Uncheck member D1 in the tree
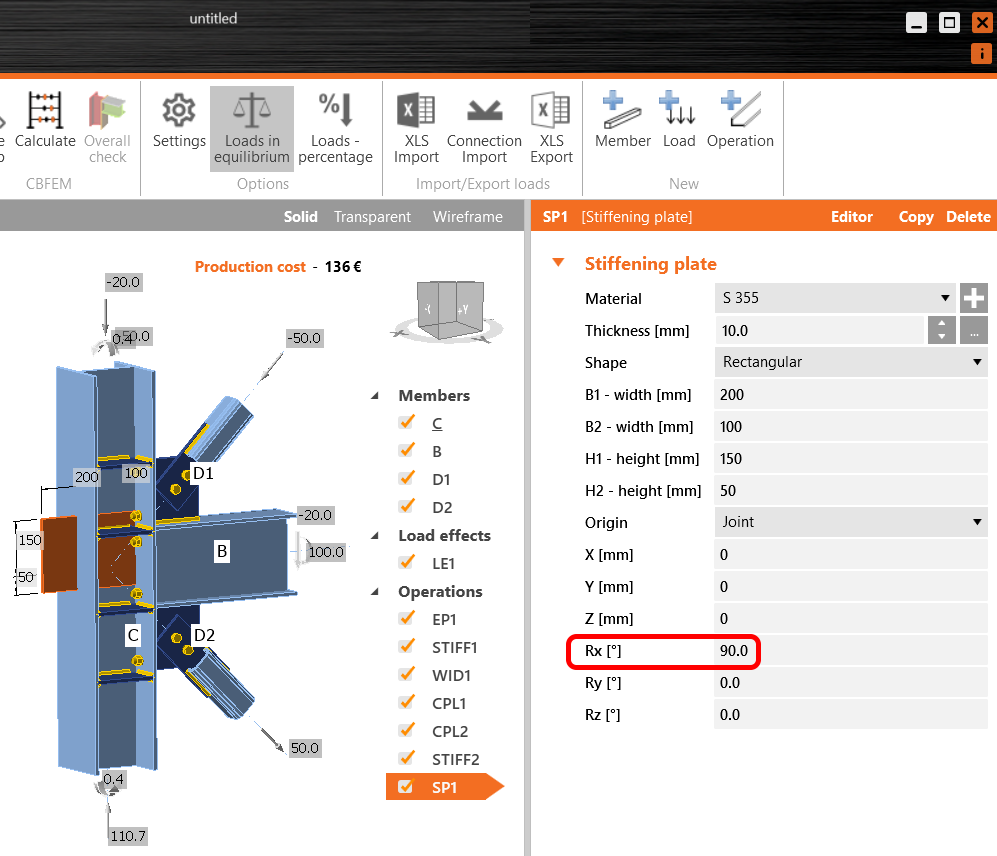The height and width of the screenshot is (856, 997). (405, 479)
